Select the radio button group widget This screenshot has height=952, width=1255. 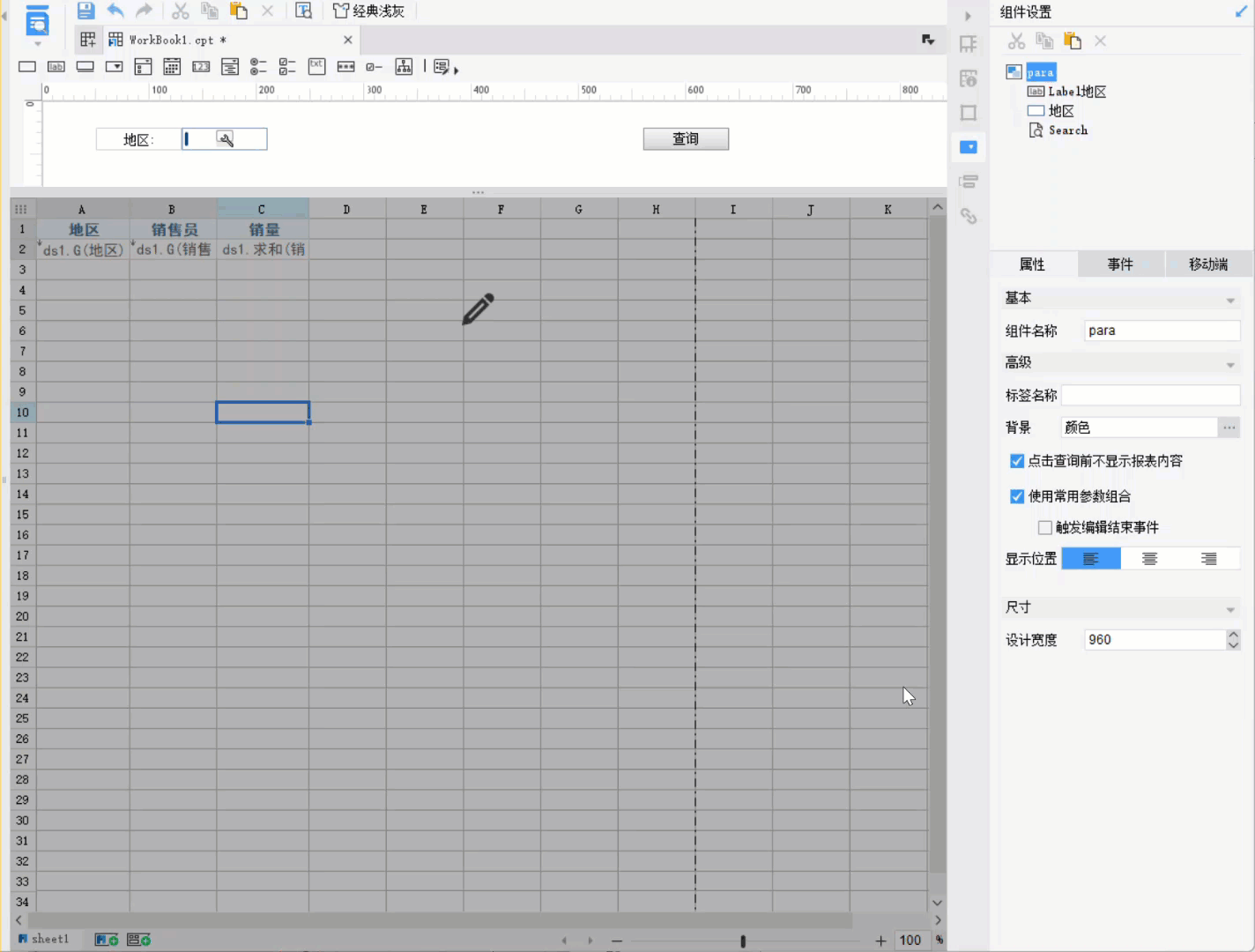coord(258,67)
